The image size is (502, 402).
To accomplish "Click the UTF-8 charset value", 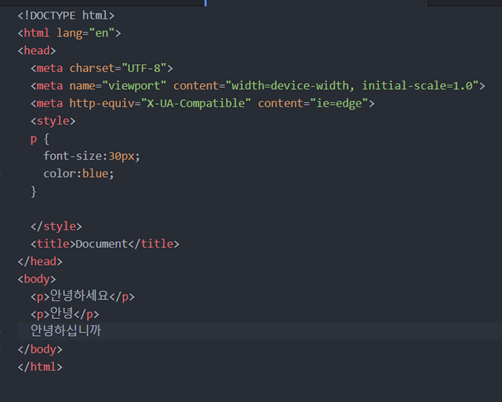I will 144,68.
